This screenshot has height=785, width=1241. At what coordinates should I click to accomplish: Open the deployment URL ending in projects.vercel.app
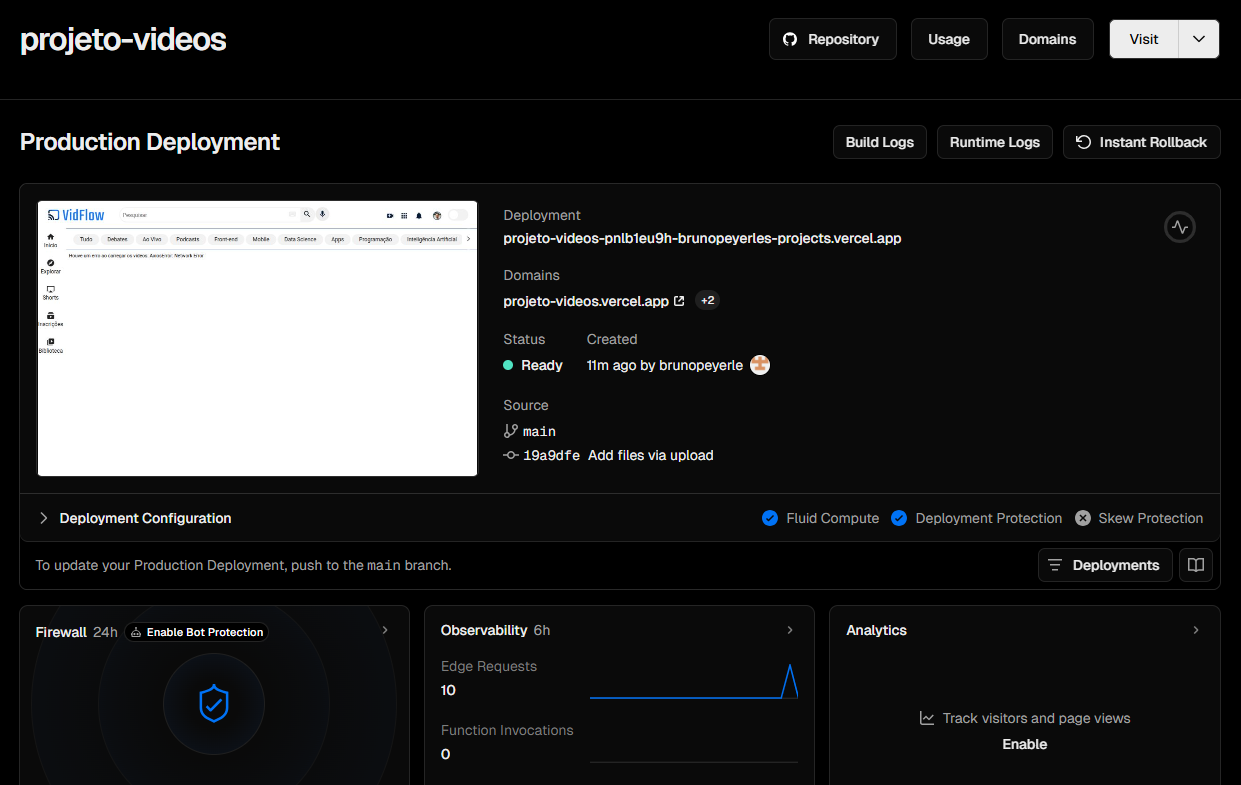pos(702,238)
